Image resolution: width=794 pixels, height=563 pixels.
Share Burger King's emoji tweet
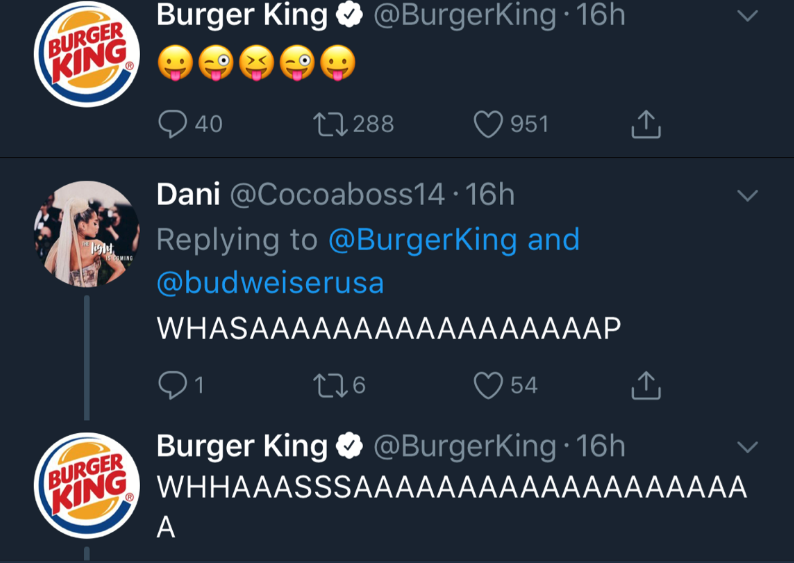(x=646, y=123)
